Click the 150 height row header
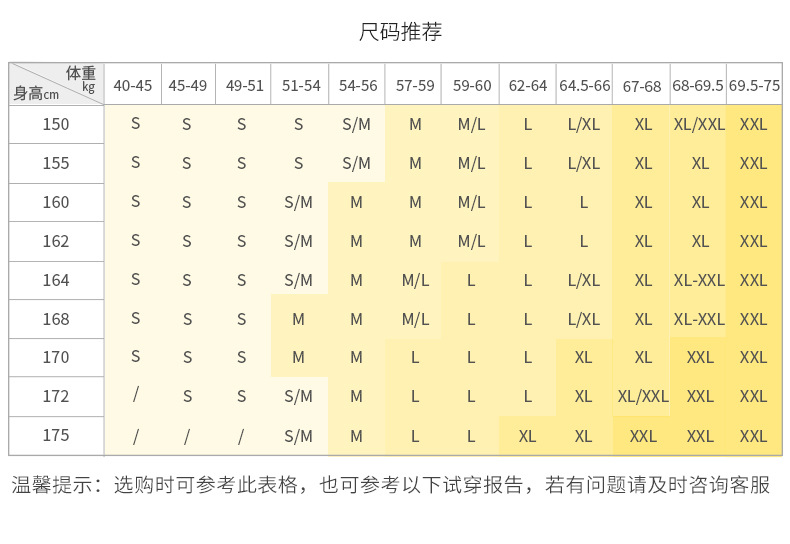Image resolution: width=790 pixels, height=544 pixels. click(x=56, y=124)
